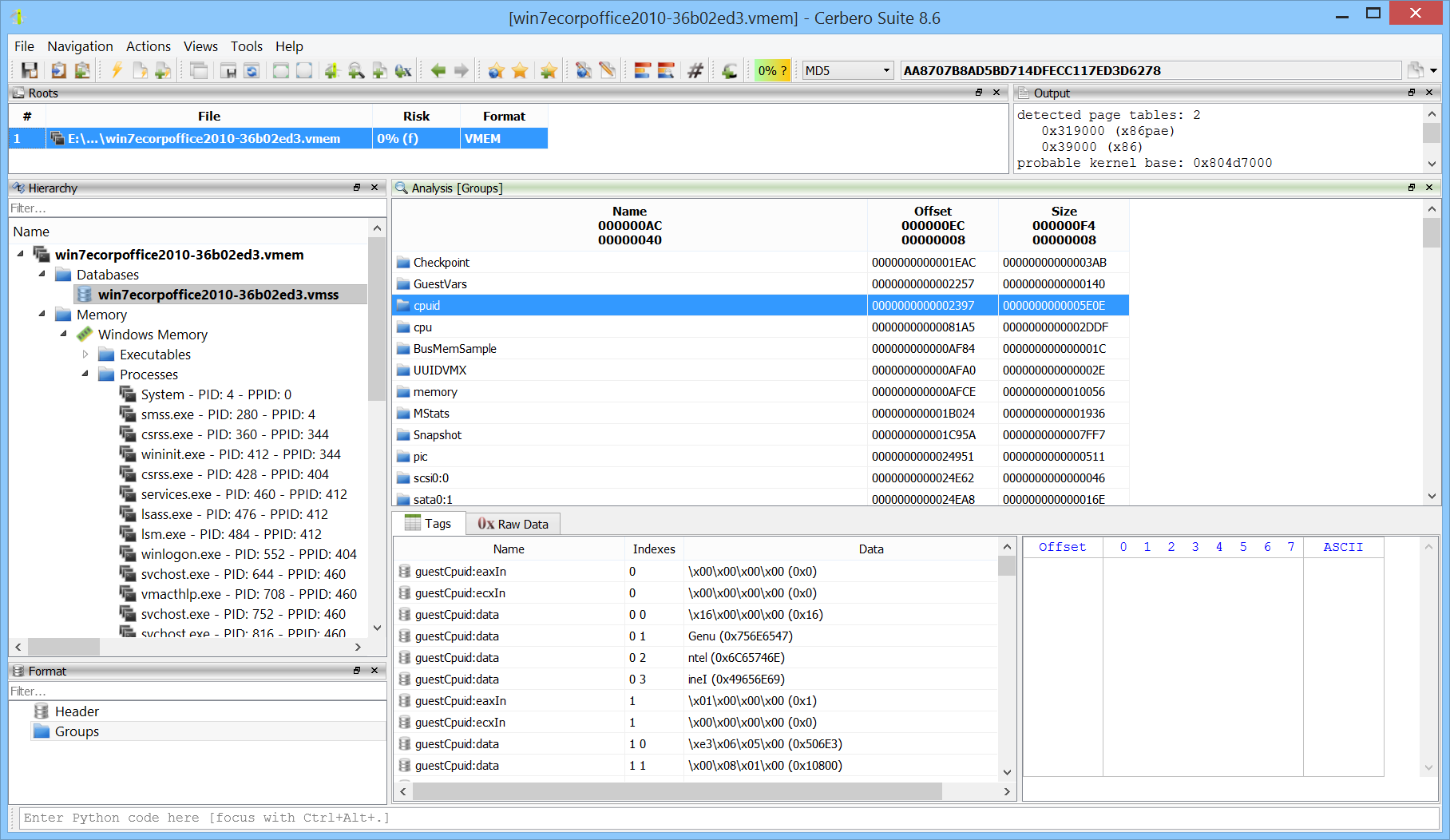Open the MD5 hash type dropdown

tap(847, 71)
